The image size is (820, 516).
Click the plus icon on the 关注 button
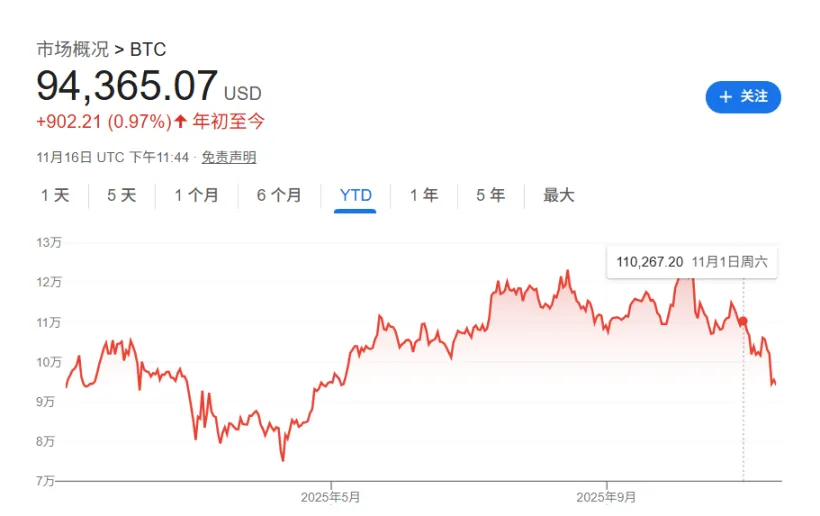(x=726, y=97)
